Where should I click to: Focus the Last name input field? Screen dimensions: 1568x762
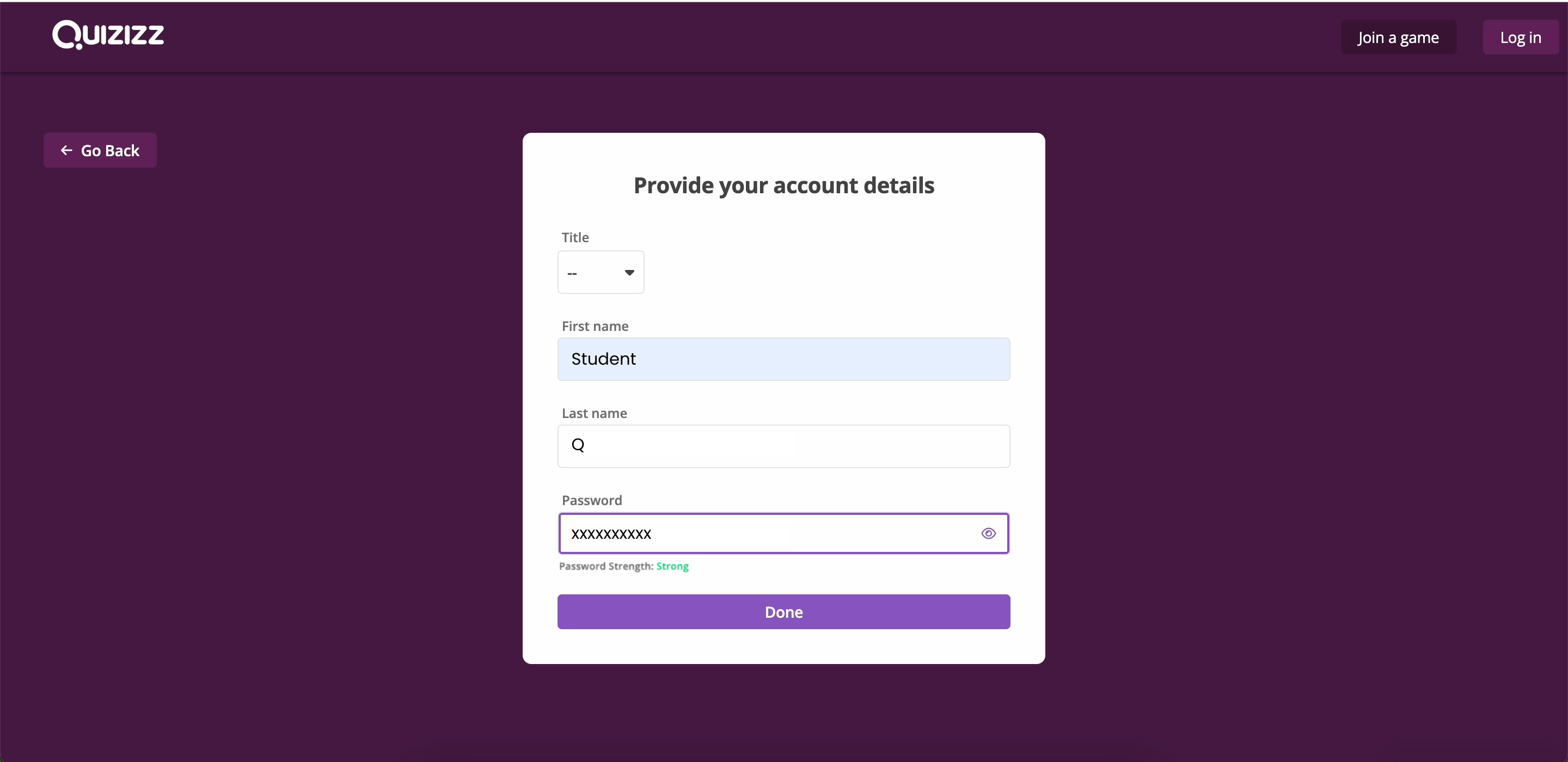click(783, 446)
